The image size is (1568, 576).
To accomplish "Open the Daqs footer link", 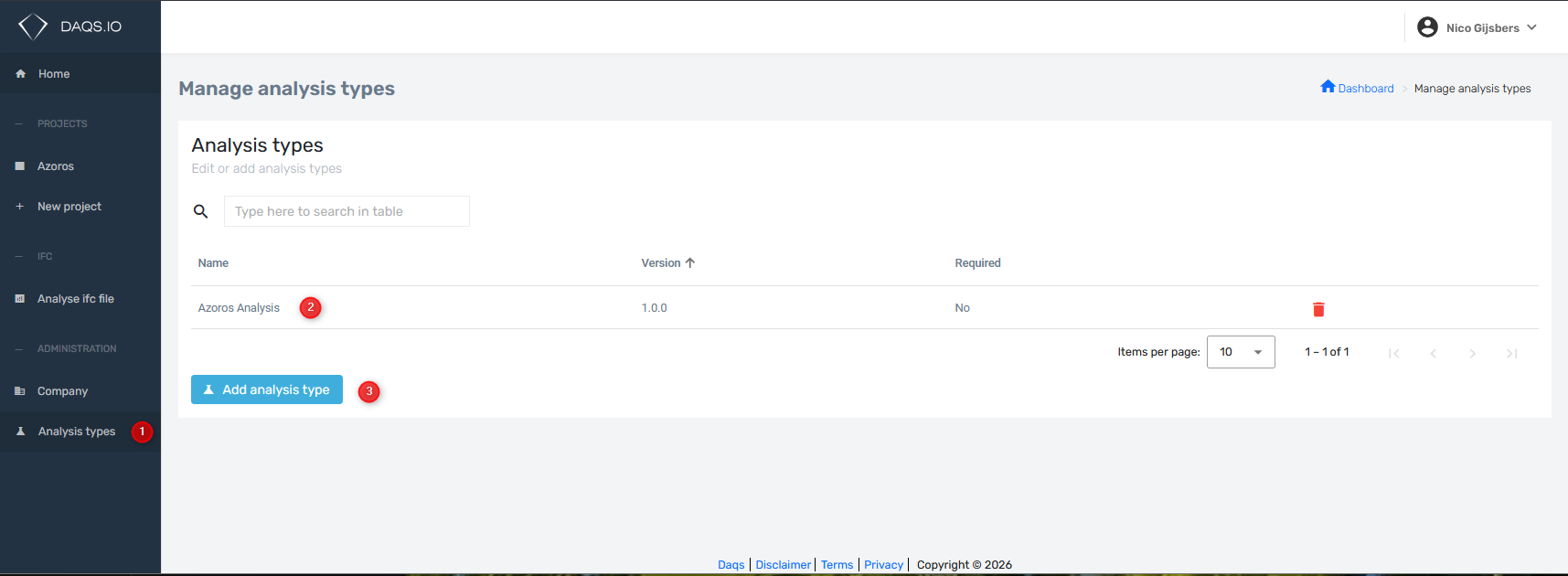I will 731,565.
